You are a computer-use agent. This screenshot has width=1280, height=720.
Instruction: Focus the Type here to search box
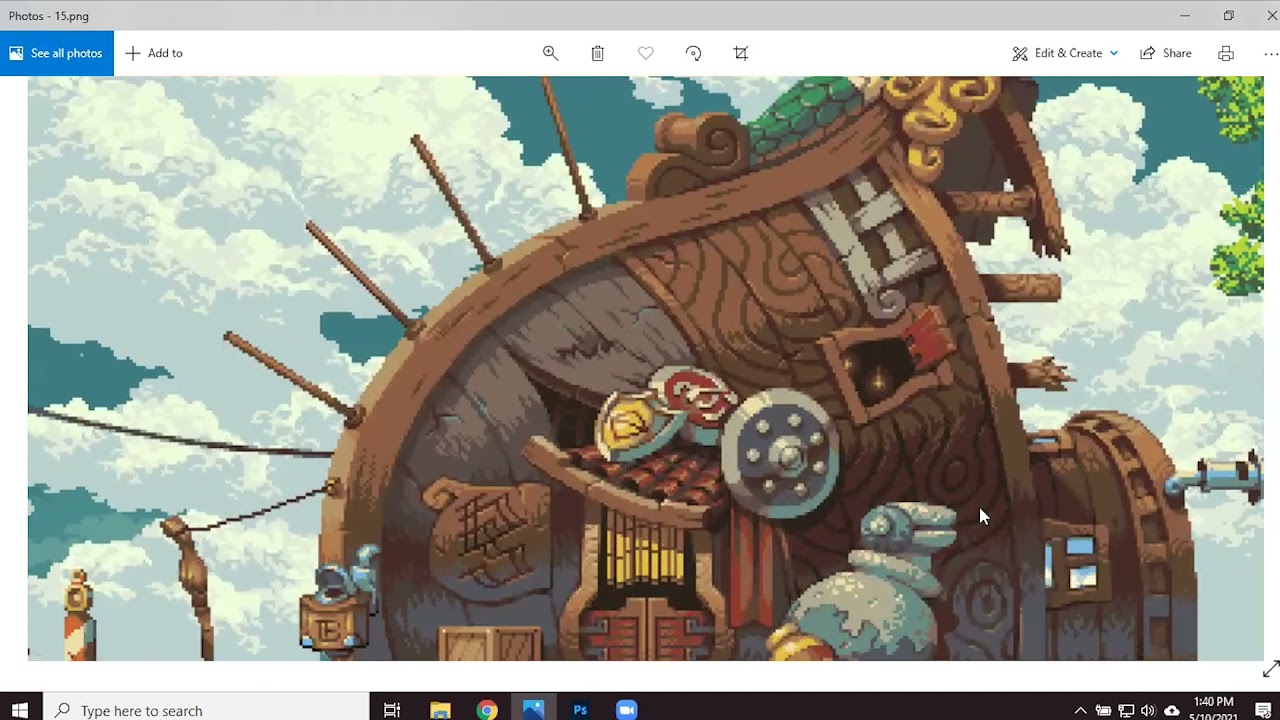[x=207, y=710]
